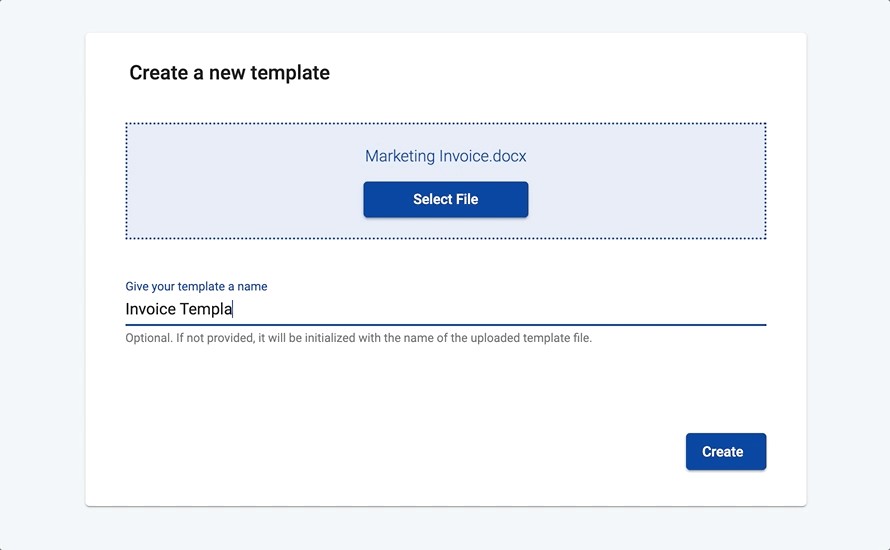Click empty space left of Select File in dropzone
890x550 pixels.
pyautogui.click(x=244, y=199)
